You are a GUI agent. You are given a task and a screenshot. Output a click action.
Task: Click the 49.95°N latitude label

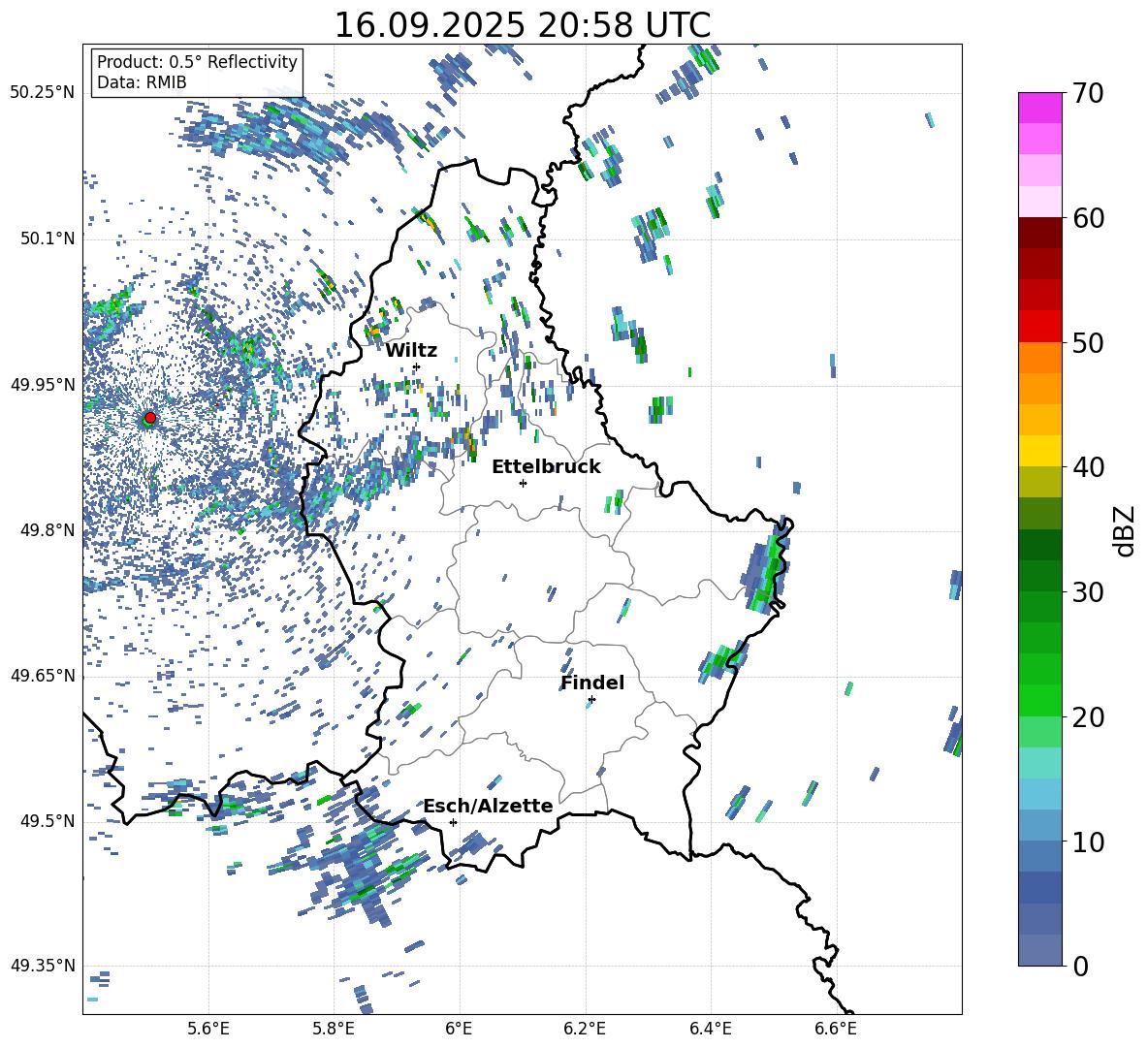[x=43, y=384]
